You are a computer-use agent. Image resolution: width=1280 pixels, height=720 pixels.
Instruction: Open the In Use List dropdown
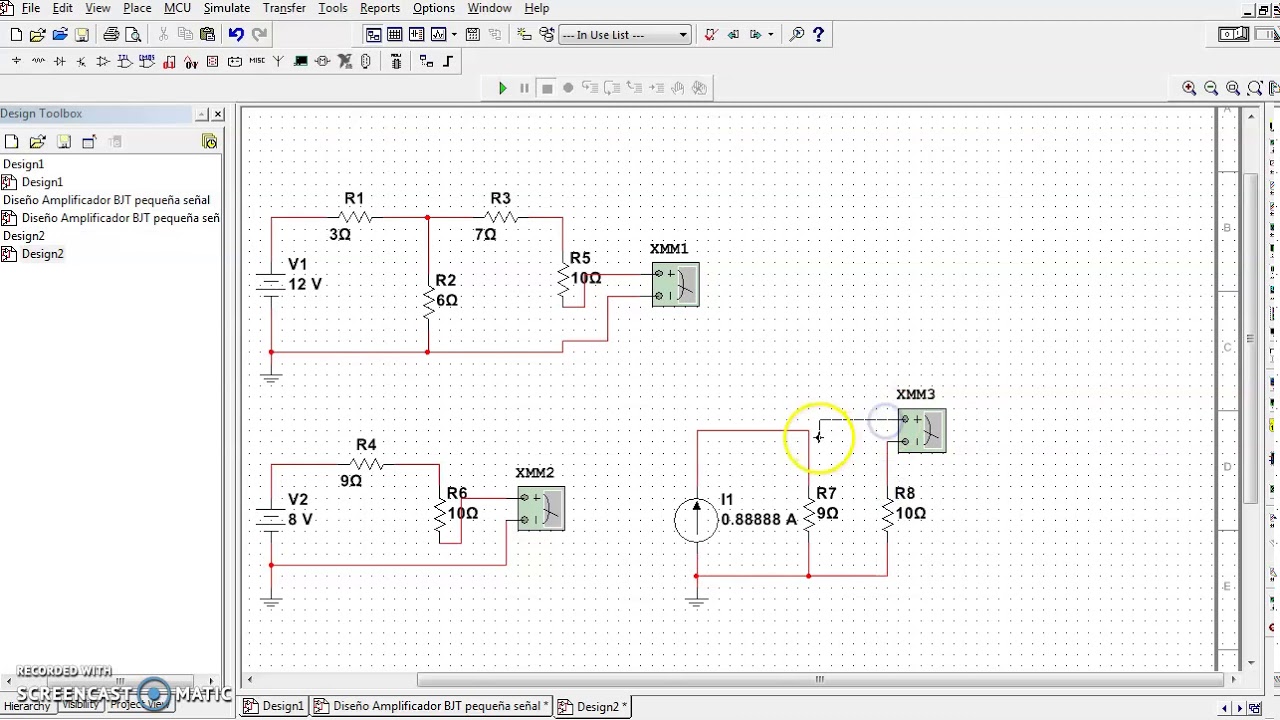tap(624, 35)
